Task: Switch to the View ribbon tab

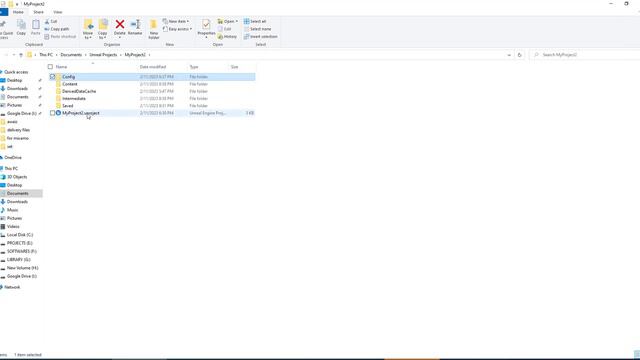Action: tap(58, 12)
